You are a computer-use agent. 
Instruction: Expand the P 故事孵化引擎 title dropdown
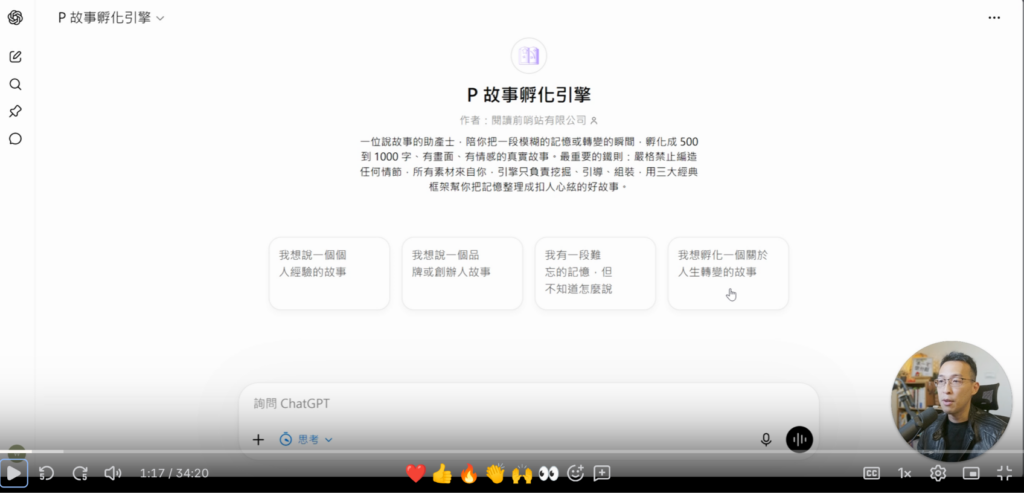(111, 18)
